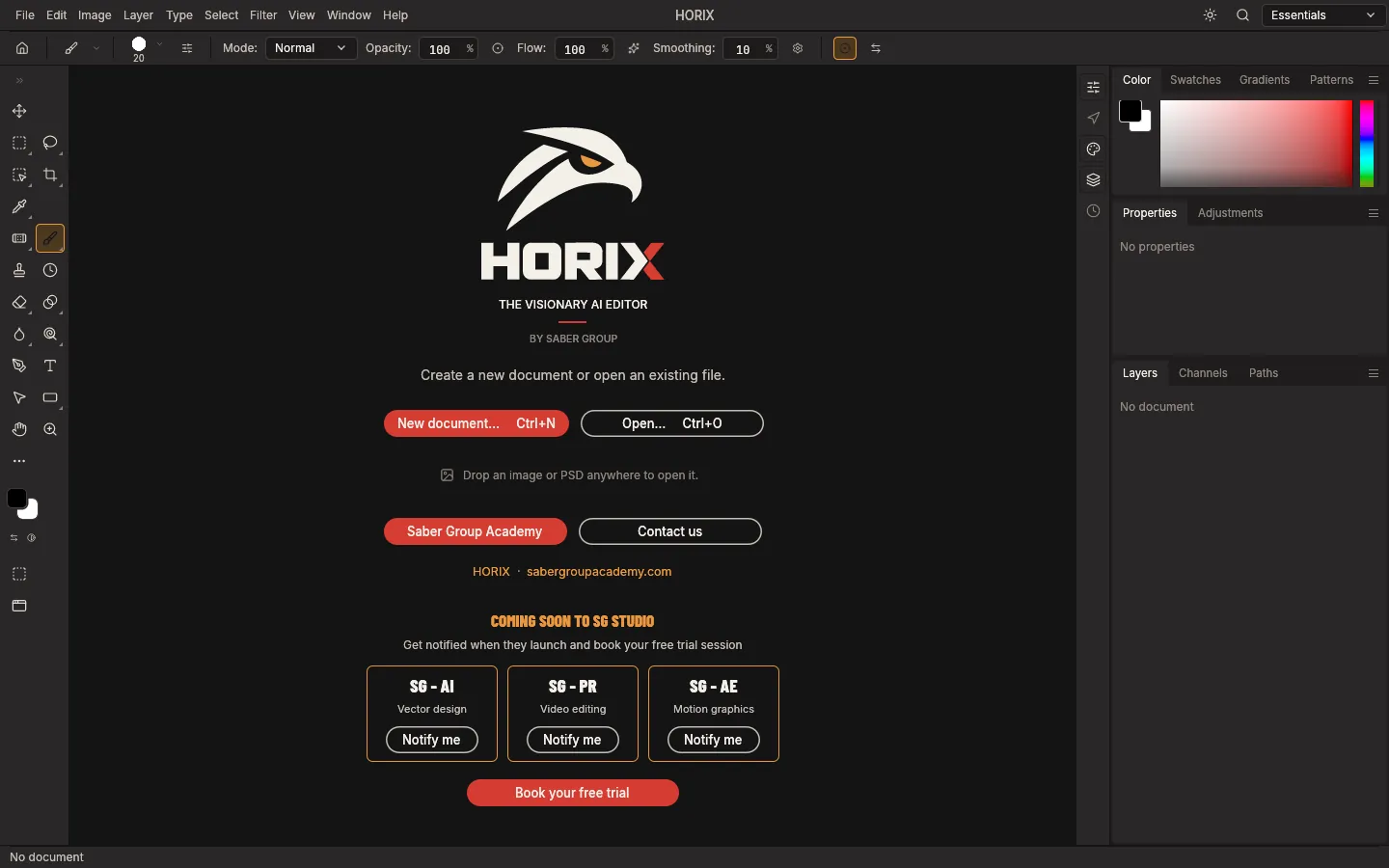
Task: Select the Zoom tool
Action: click(50, 429)
